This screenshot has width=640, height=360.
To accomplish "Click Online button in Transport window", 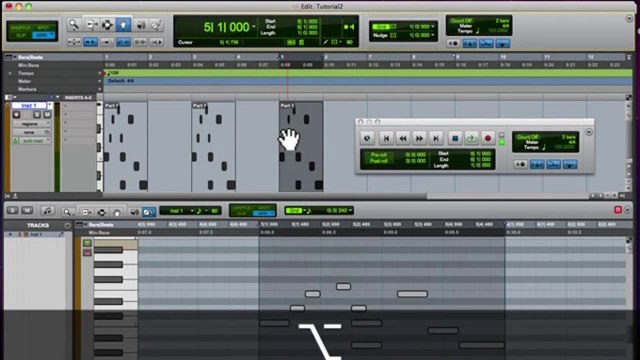I will pyautogui.click(x=367, y=138).
